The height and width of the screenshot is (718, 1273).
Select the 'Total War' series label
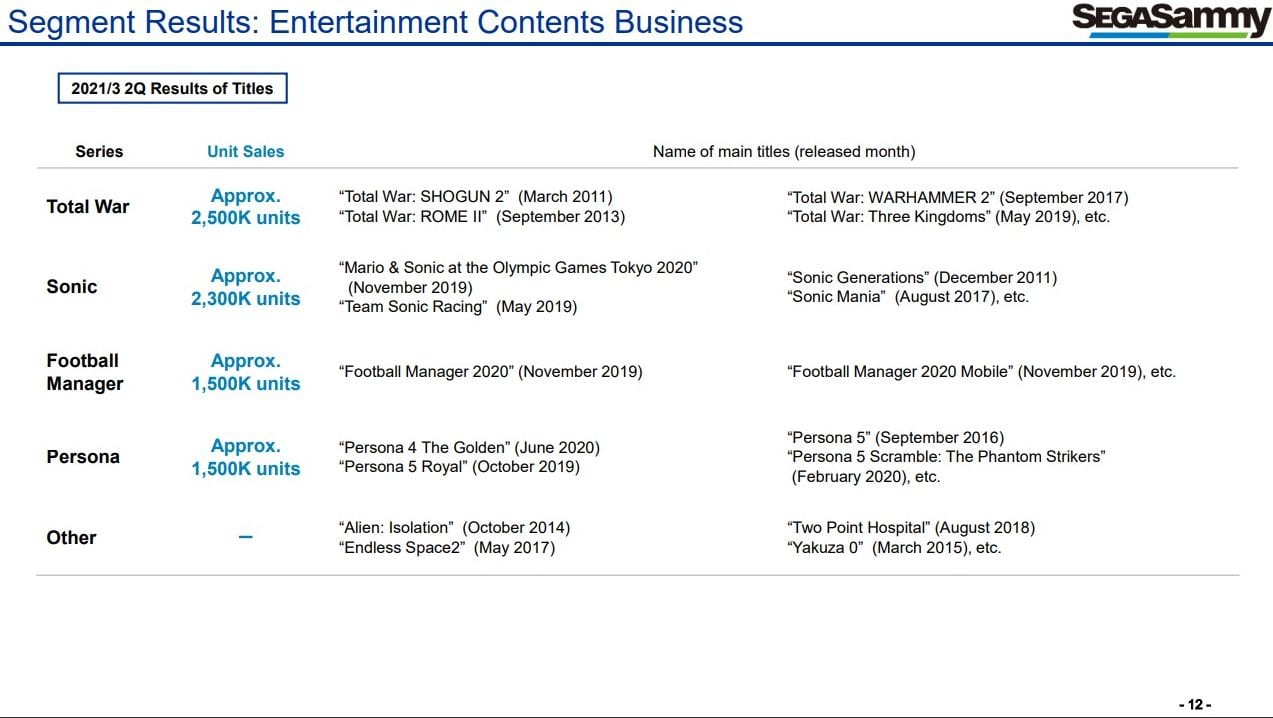88,207
